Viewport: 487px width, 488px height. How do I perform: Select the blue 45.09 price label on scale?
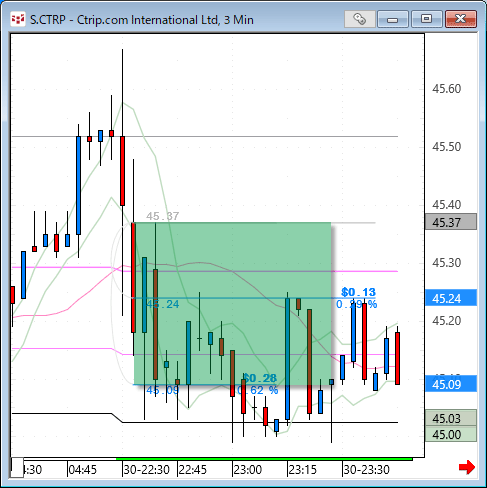pos(451,384)
